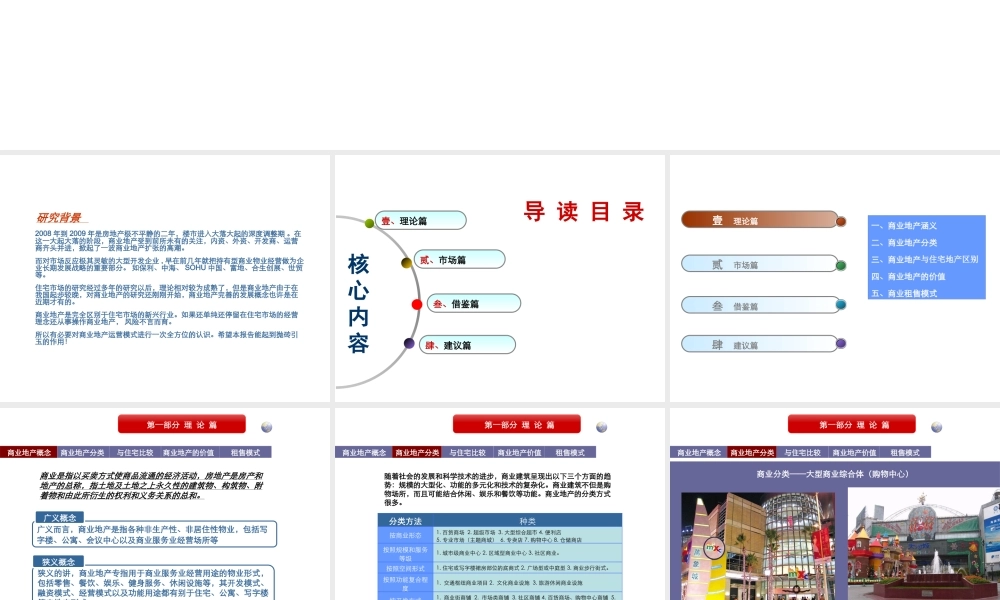Select the 商业地产分类 tab on the 广义概念 slide
This screenshot has height=600, width=1000.
tap(82, 452)
